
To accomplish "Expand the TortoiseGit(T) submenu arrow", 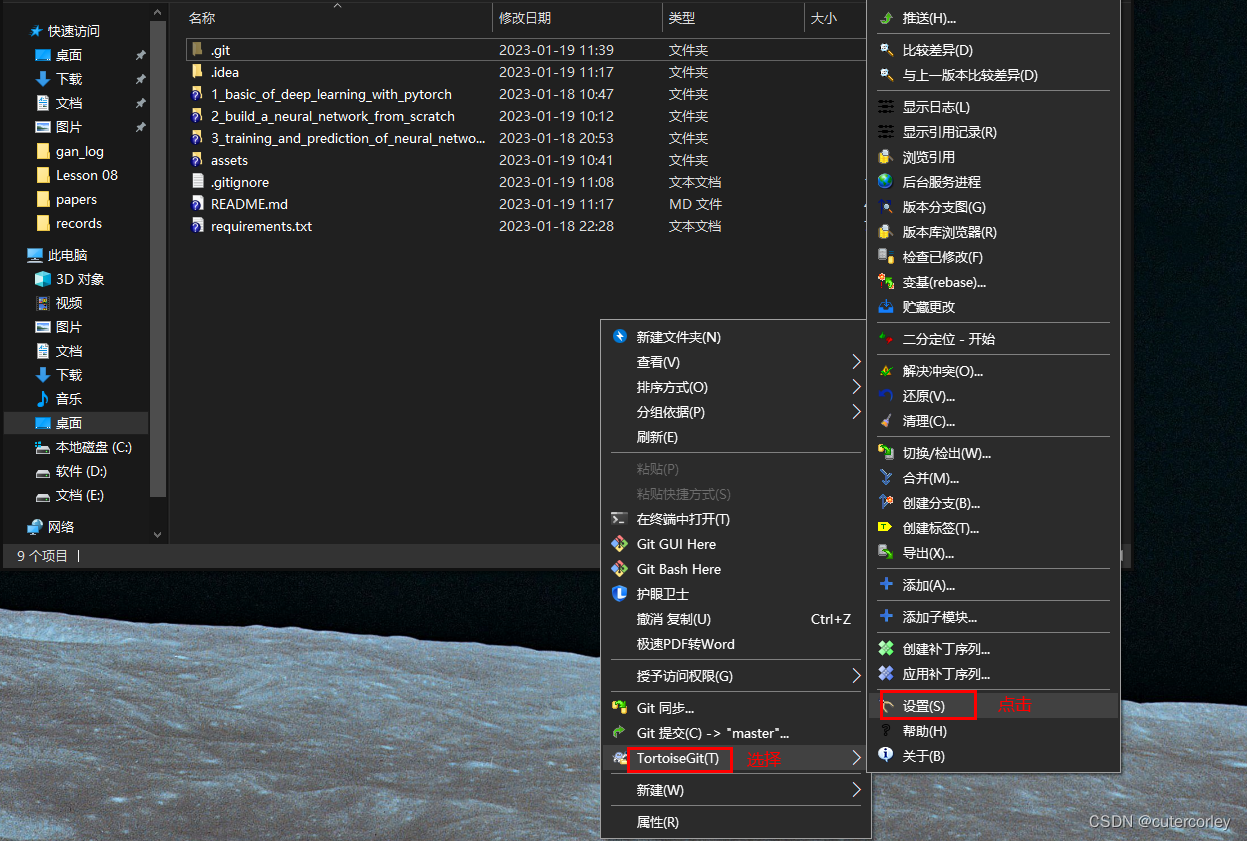I will point(856,758).
